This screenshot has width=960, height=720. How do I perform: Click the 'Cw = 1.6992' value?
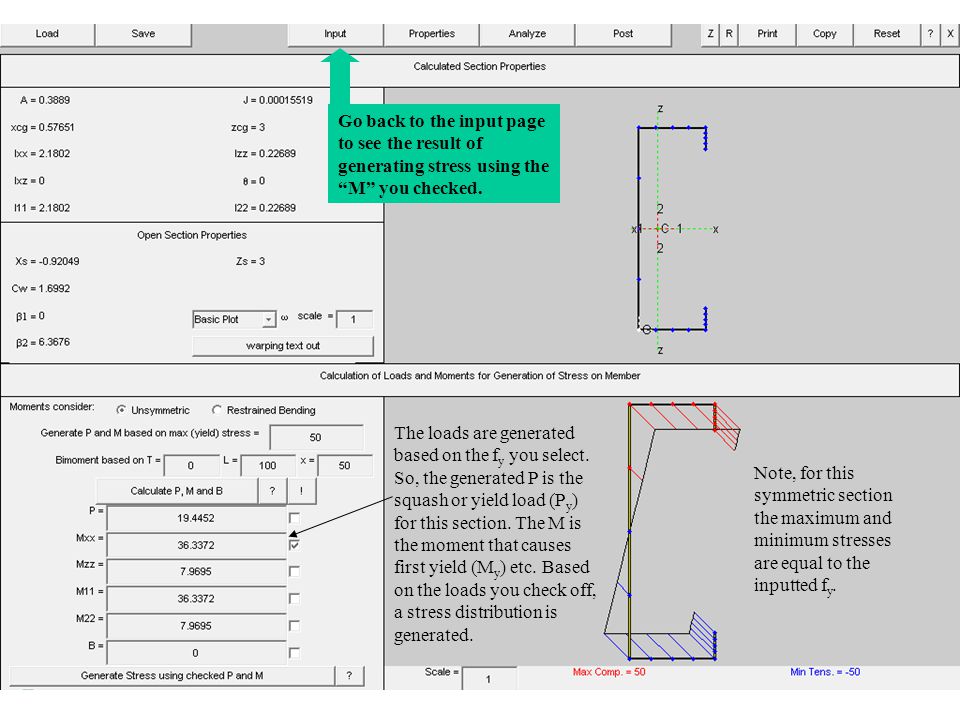click(x=40, y=288)
